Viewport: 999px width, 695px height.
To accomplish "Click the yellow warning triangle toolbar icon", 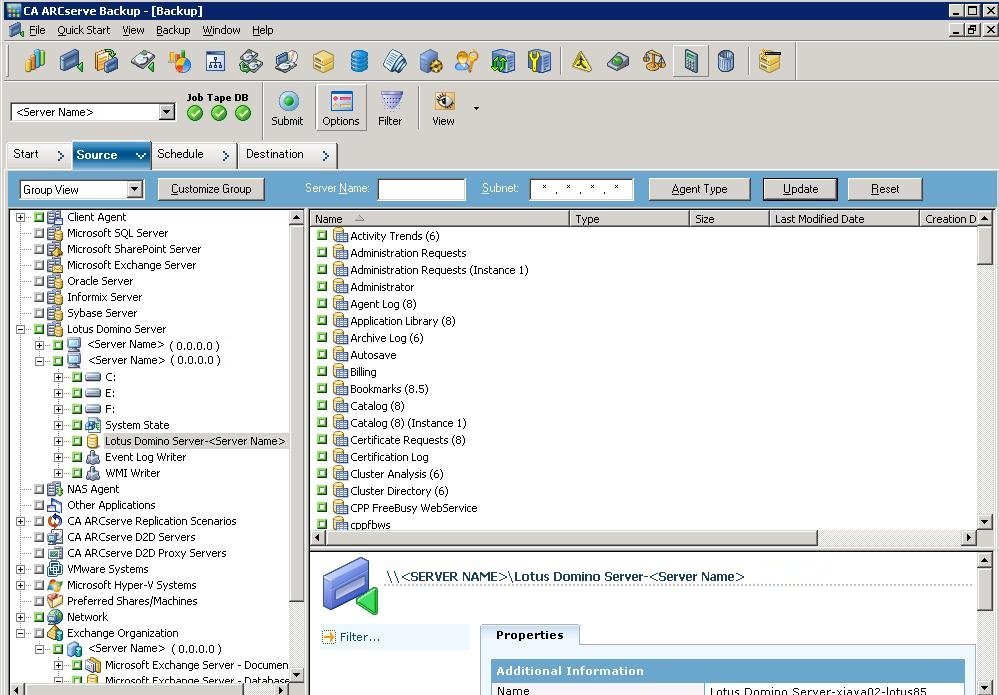I will [582, 62].
